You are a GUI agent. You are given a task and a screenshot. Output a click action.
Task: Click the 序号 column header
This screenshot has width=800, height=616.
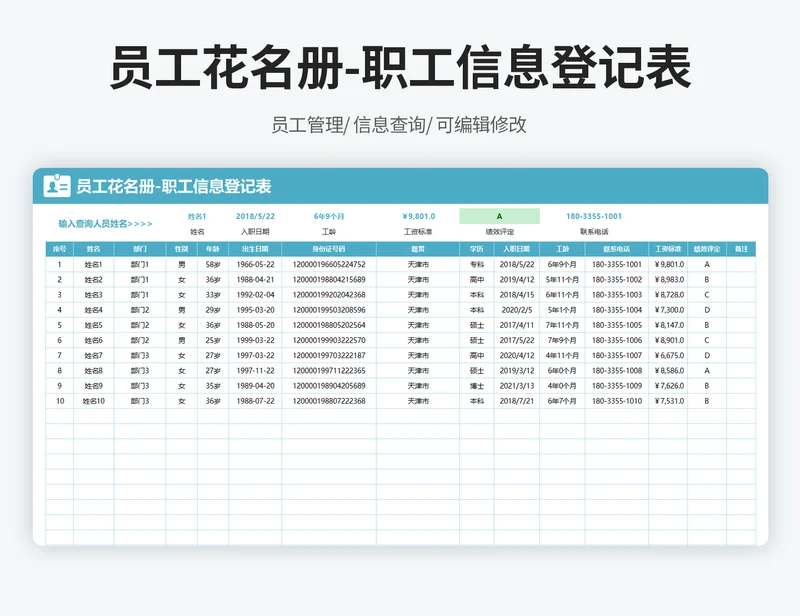point(59,249)
